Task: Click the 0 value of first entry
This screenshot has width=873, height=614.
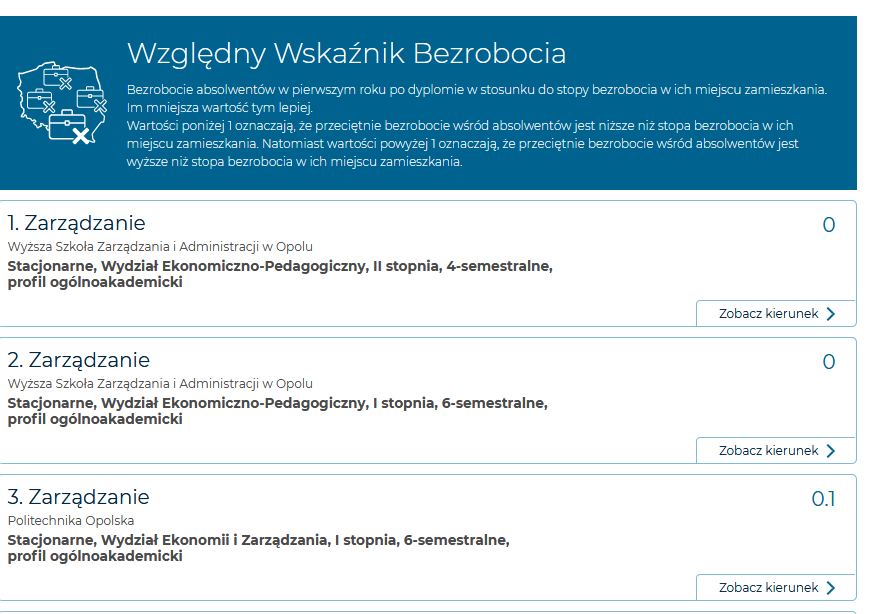Action: [x=829, y=225]
